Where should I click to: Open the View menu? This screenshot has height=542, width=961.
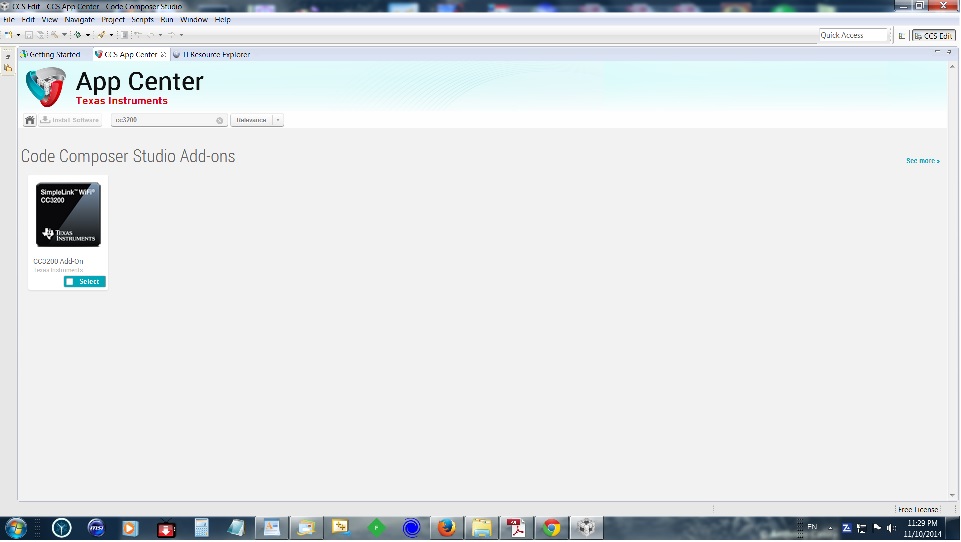[50, 20]
